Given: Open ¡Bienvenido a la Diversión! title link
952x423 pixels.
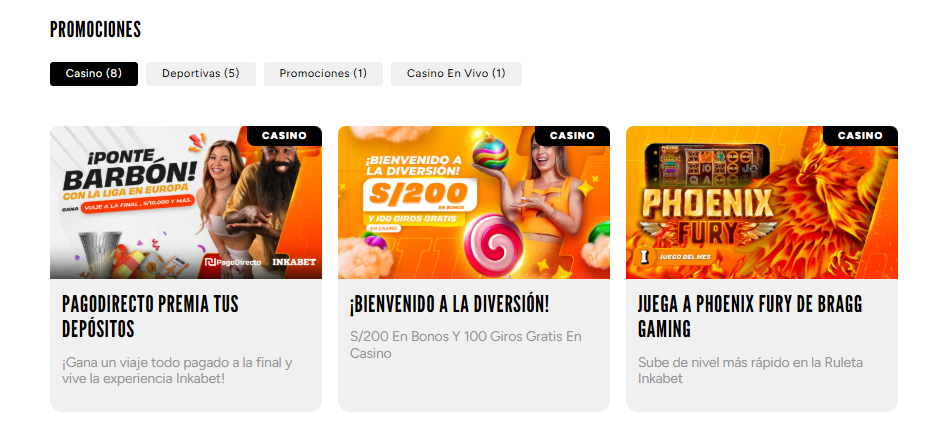Looking at the screenshot, I should [449, 304].
